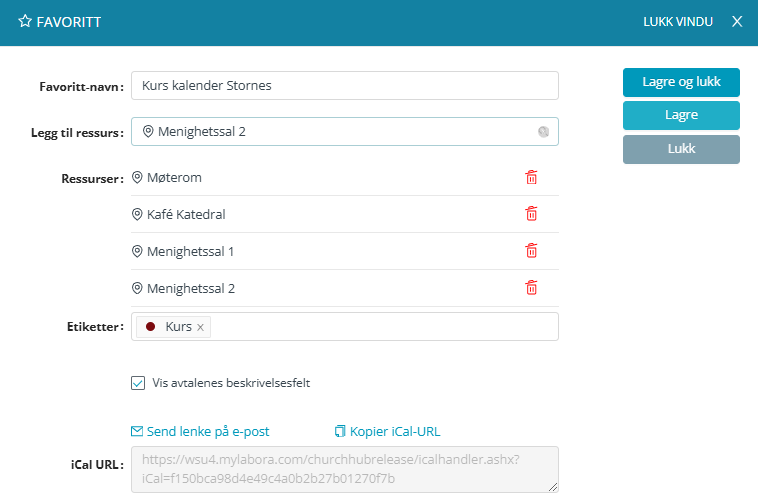This screenshot has width=758, height=500.
Task: Open the Legg til ressurs combo box
Action: [x=340, y=131]
